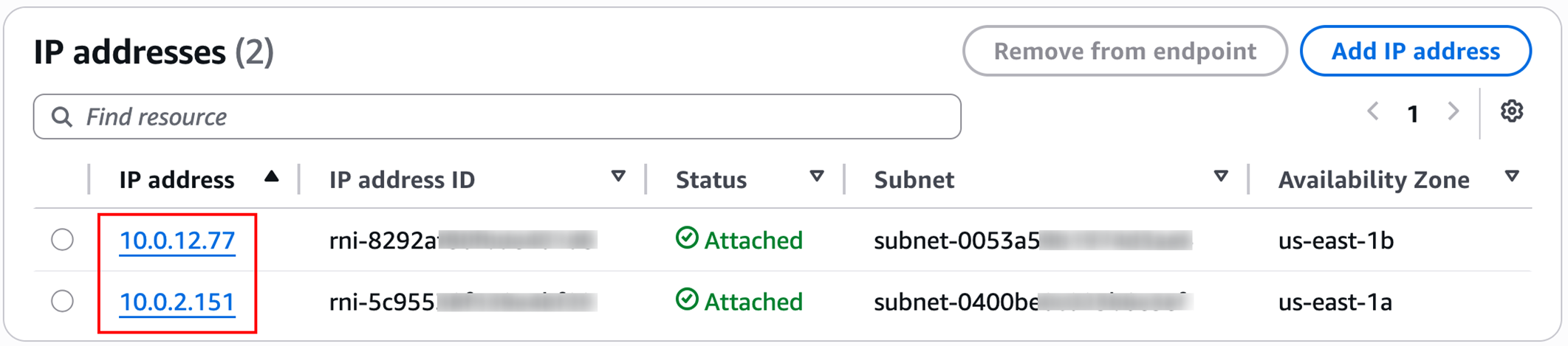
Task: Click Attached status icon for 10.0.12.77
Action: point(687,238)
